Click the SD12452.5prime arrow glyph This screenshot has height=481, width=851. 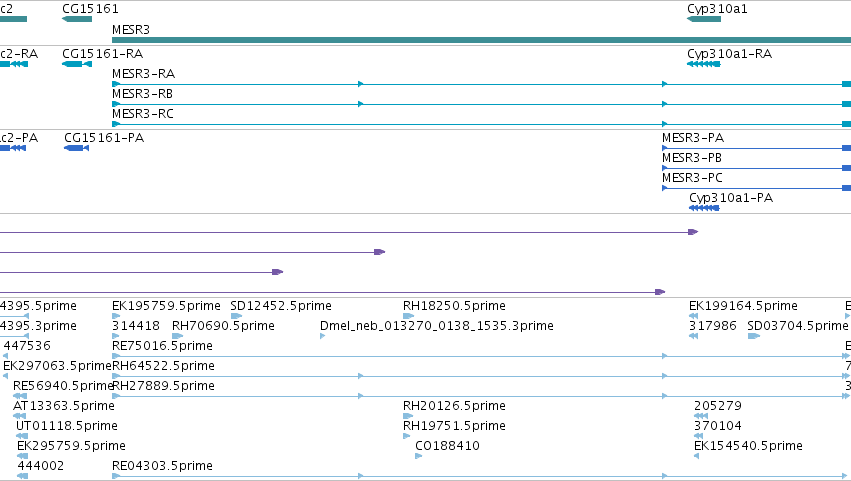(x=236, y=317)
